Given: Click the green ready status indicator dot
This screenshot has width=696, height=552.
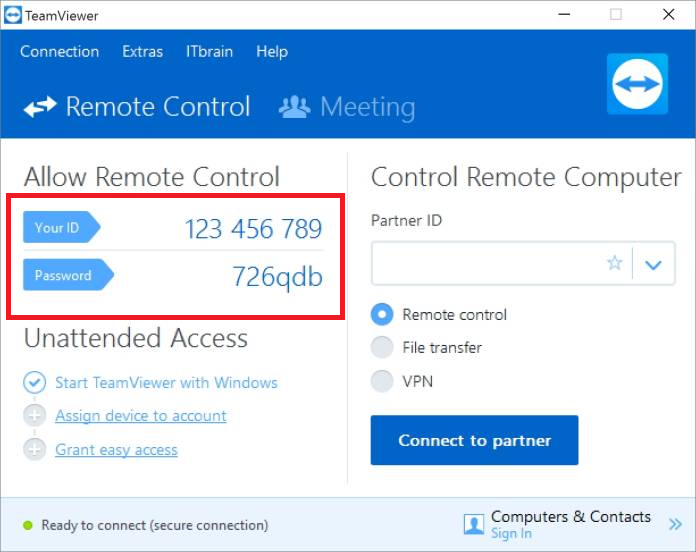Looking at the screenshot, I should pos(28,525).
